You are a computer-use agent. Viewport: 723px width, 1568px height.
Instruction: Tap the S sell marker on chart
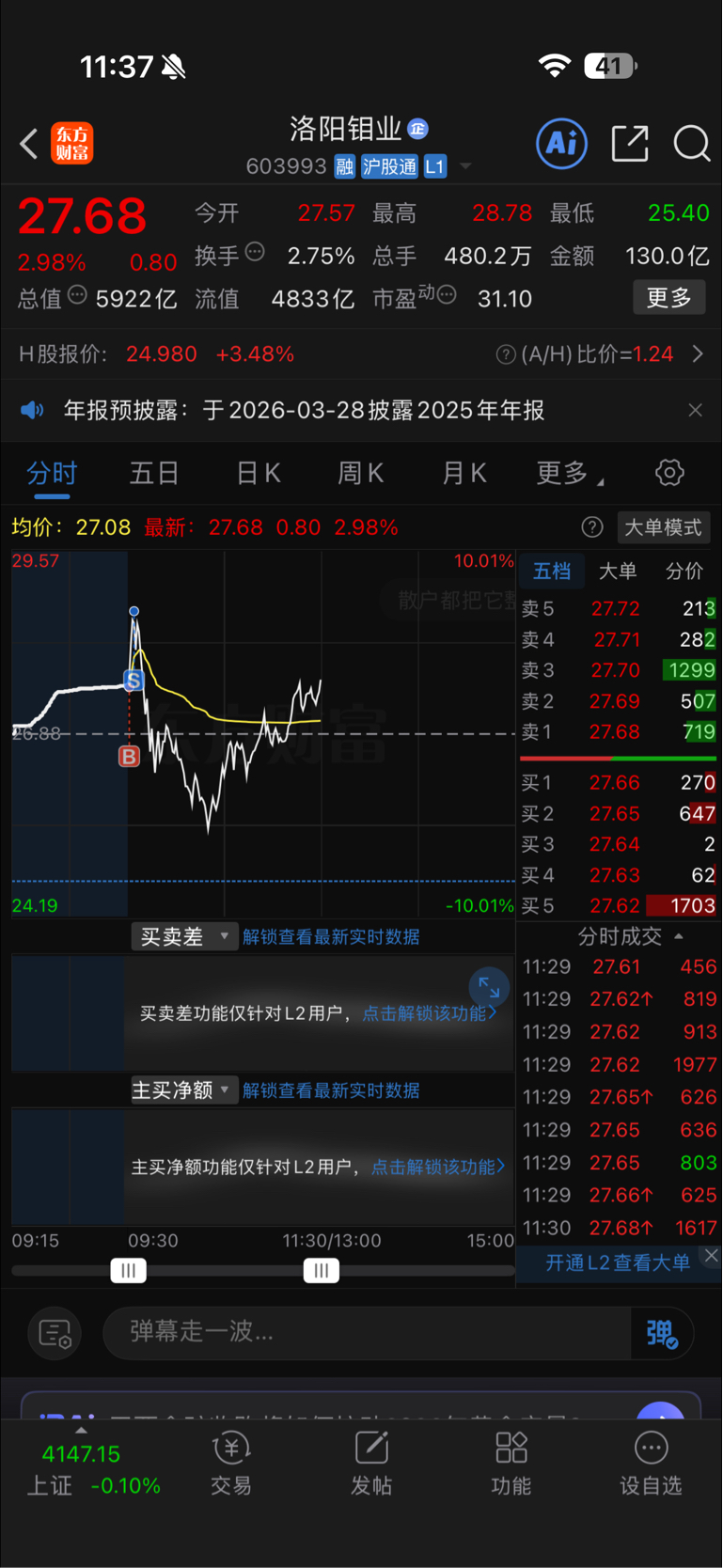(134, 680)
